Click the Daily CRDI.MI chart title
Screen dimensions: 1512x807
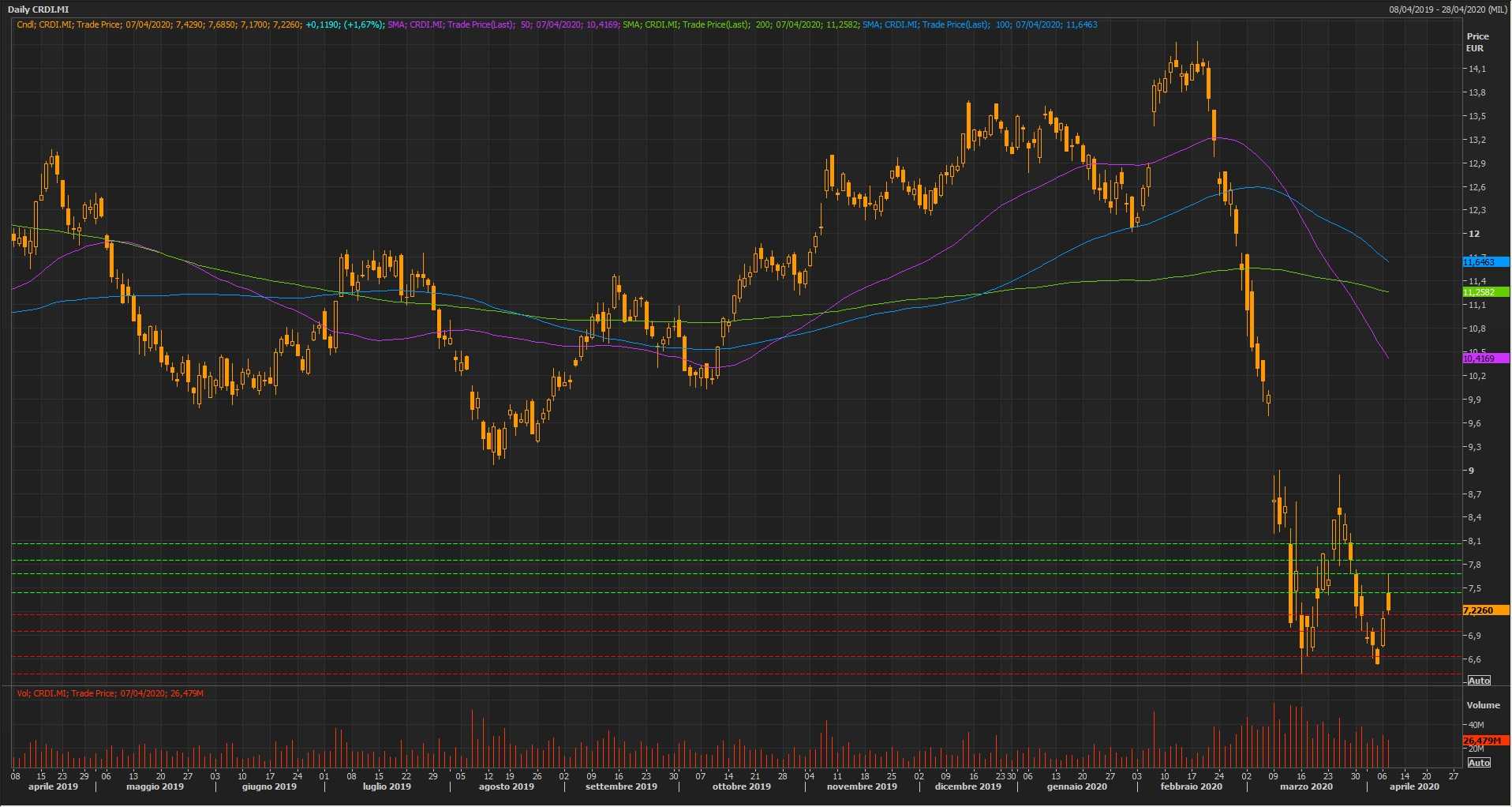tap(38, 9)
